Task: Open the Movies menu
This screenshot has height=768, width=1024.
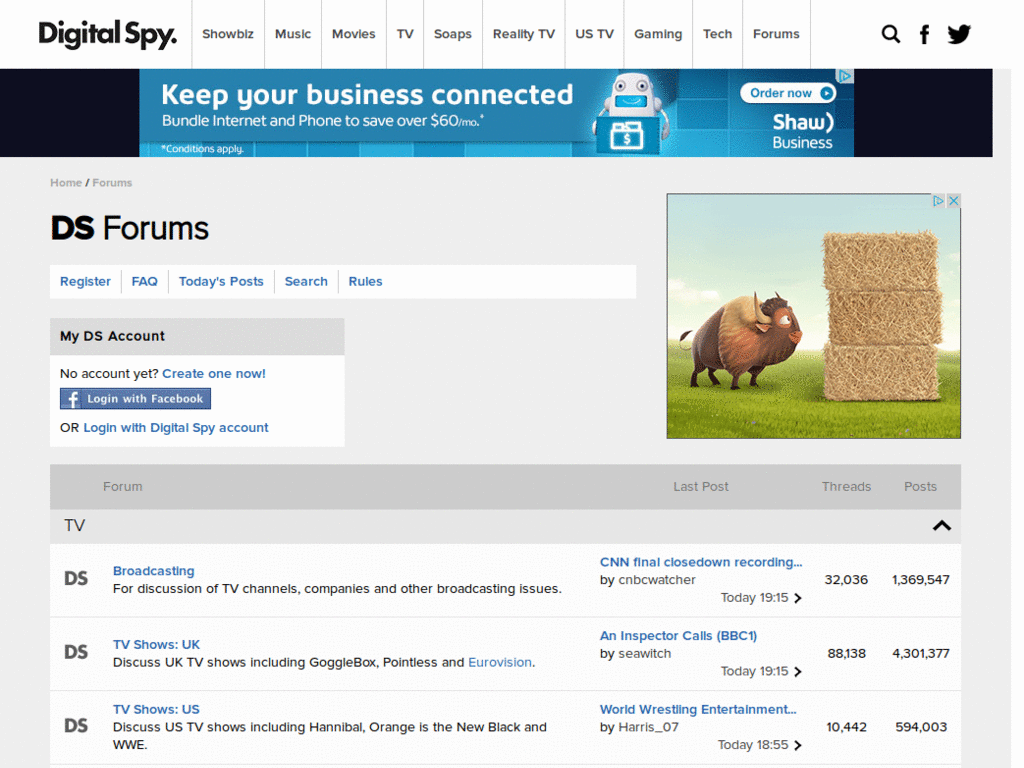Action: coord(353,34)
